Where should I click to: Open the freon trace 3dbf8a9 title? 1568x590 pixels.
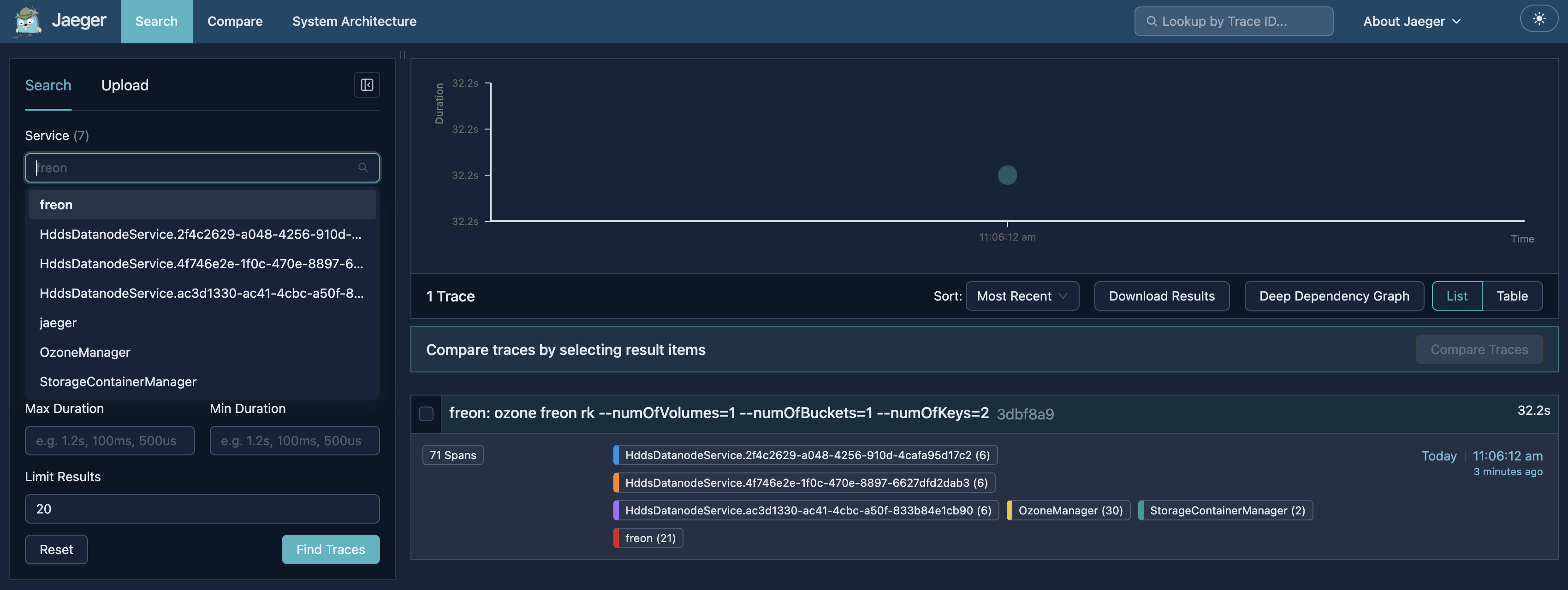[x=751, y=413]
